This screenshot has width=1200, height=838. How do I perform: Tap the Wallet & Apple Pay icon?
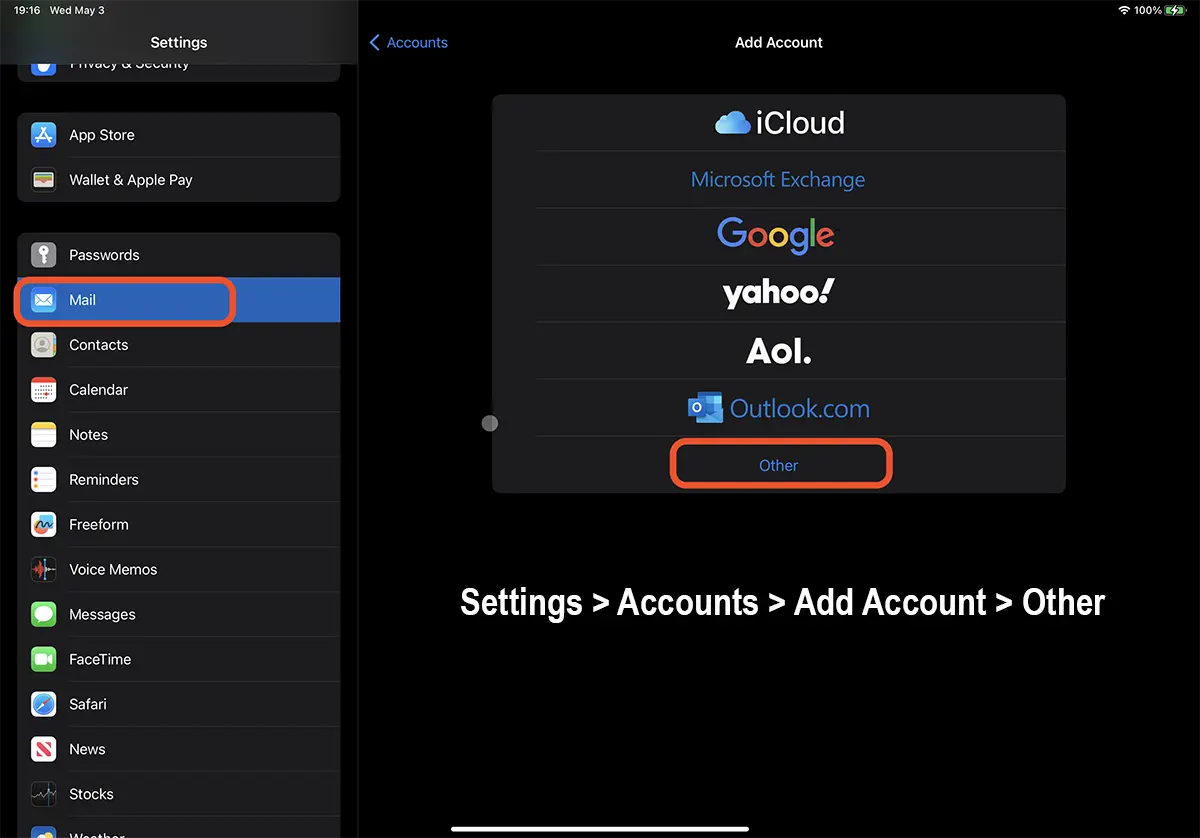[43, 180]
